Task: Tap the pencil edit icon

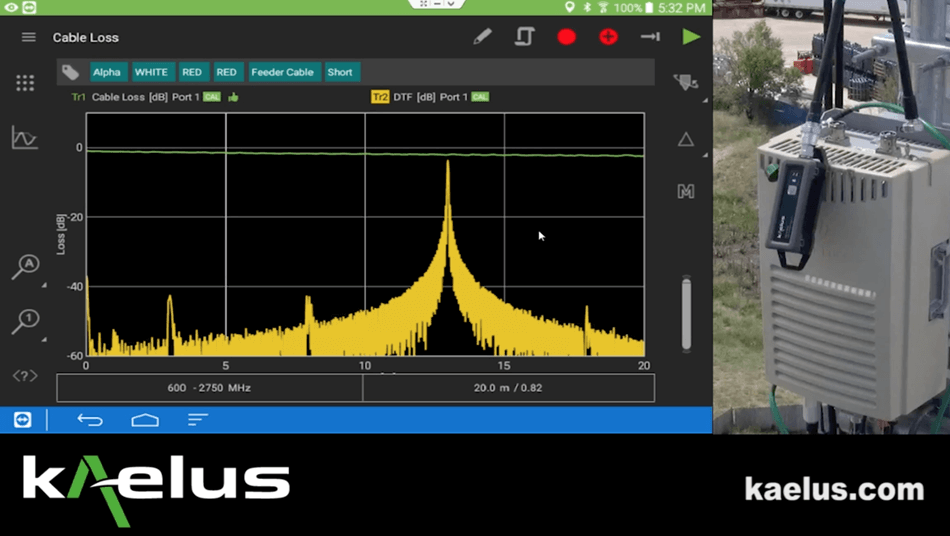Action: click(x=482, y=37)
